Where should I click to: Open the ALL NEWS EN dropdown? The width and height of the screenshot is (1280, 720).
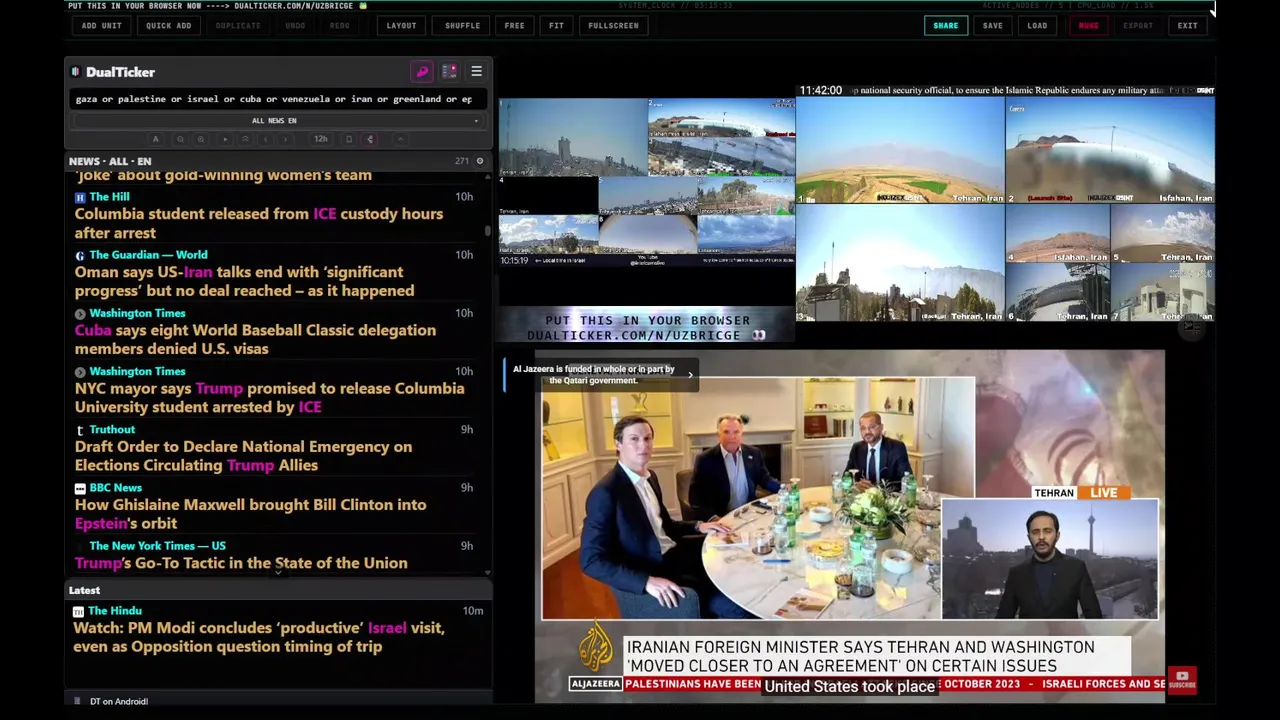[274, 121]
